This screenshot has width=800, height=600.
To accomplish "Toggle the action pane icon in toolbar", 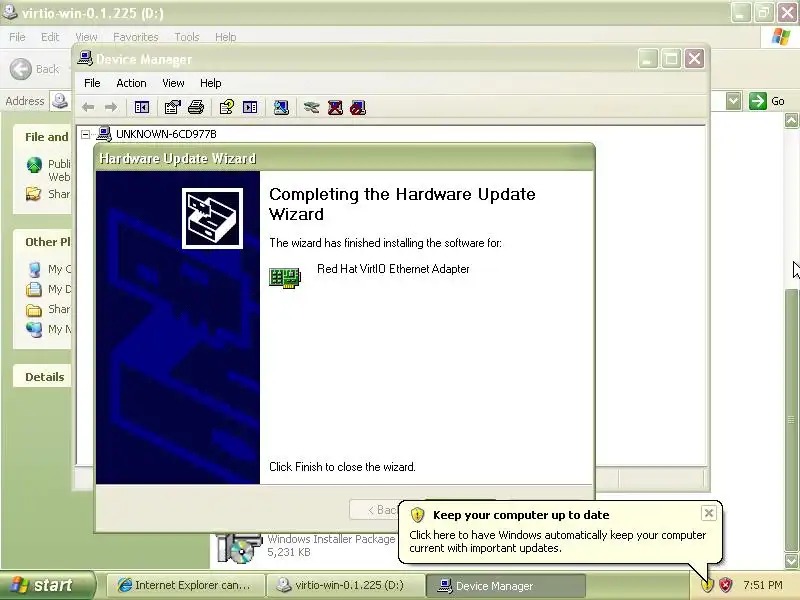I will (250, 107).
